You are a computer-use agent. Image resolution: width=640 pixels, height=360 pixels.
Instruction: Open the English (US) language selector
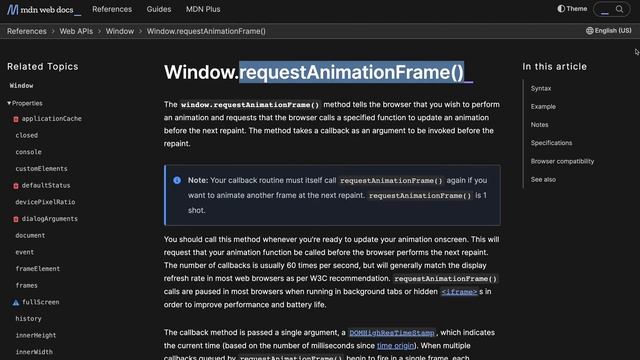(x=609, y=31)
